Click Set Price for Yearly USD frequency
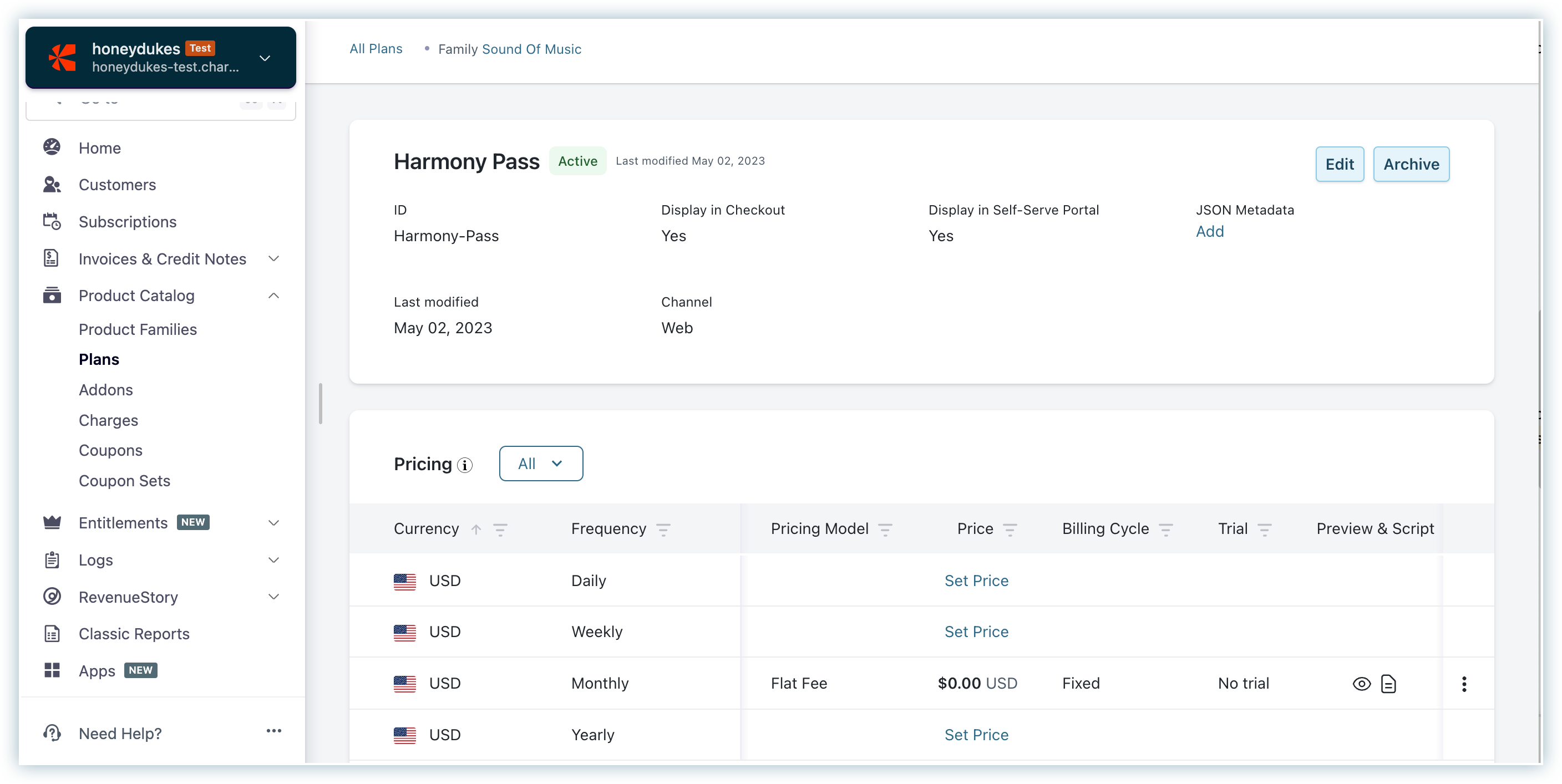 [976, 735]
